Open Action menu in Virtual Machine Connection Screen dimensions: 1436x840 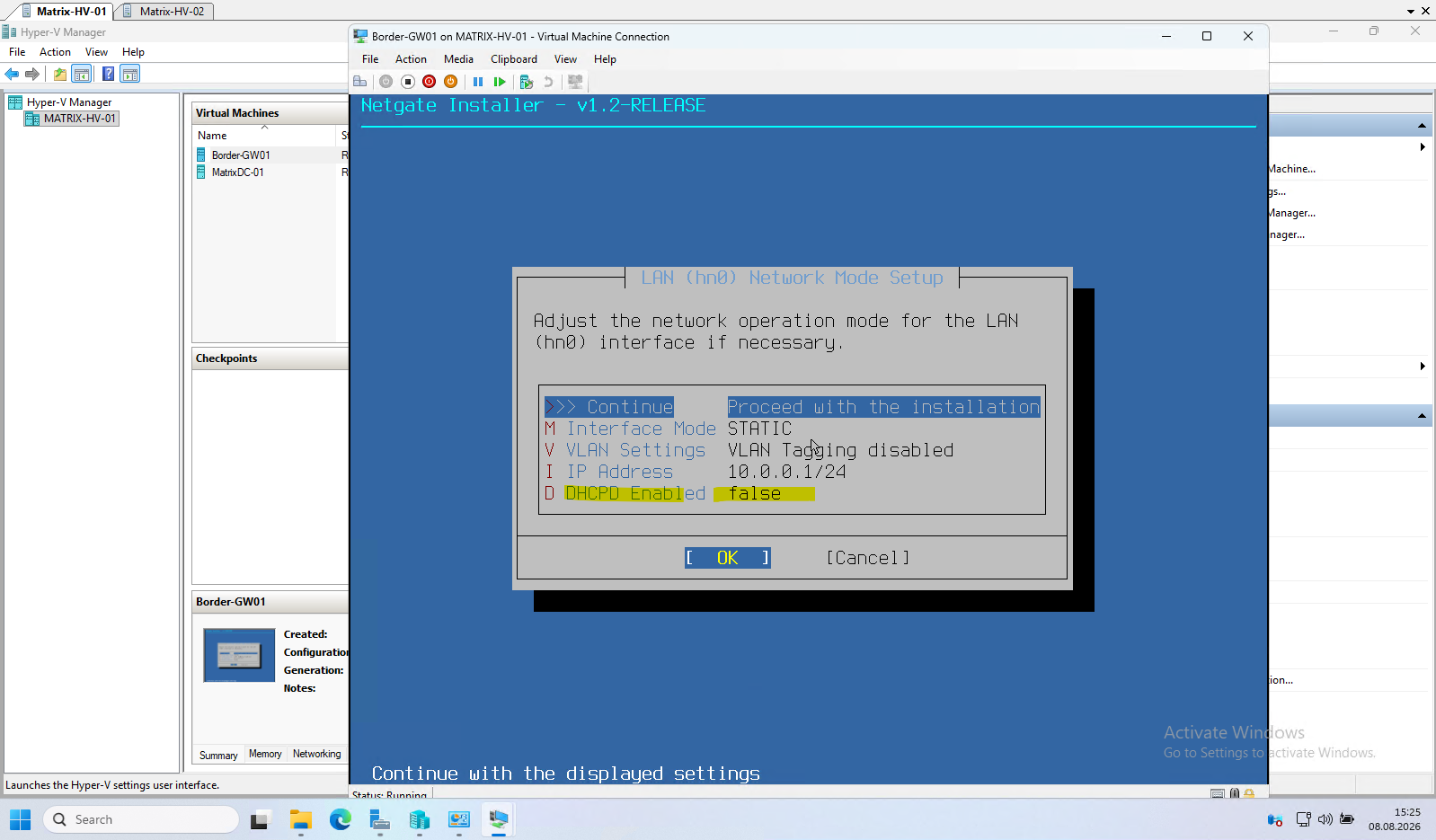(411, 59)
